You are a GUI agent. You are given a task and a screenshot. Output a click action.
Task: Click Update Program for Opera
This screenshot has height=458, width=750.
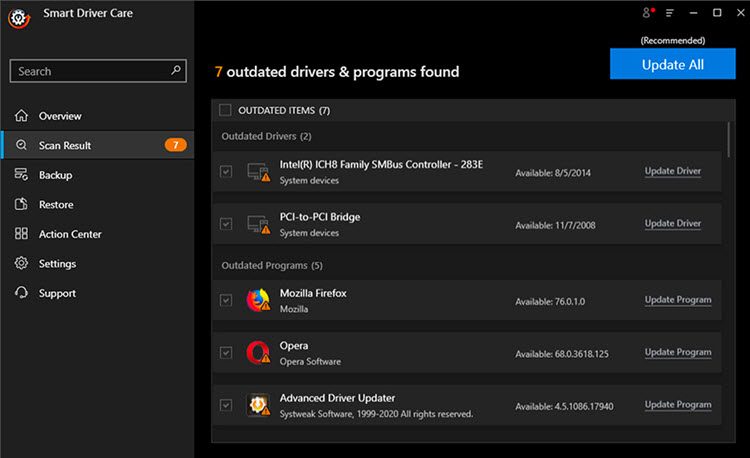pos(677,352)
